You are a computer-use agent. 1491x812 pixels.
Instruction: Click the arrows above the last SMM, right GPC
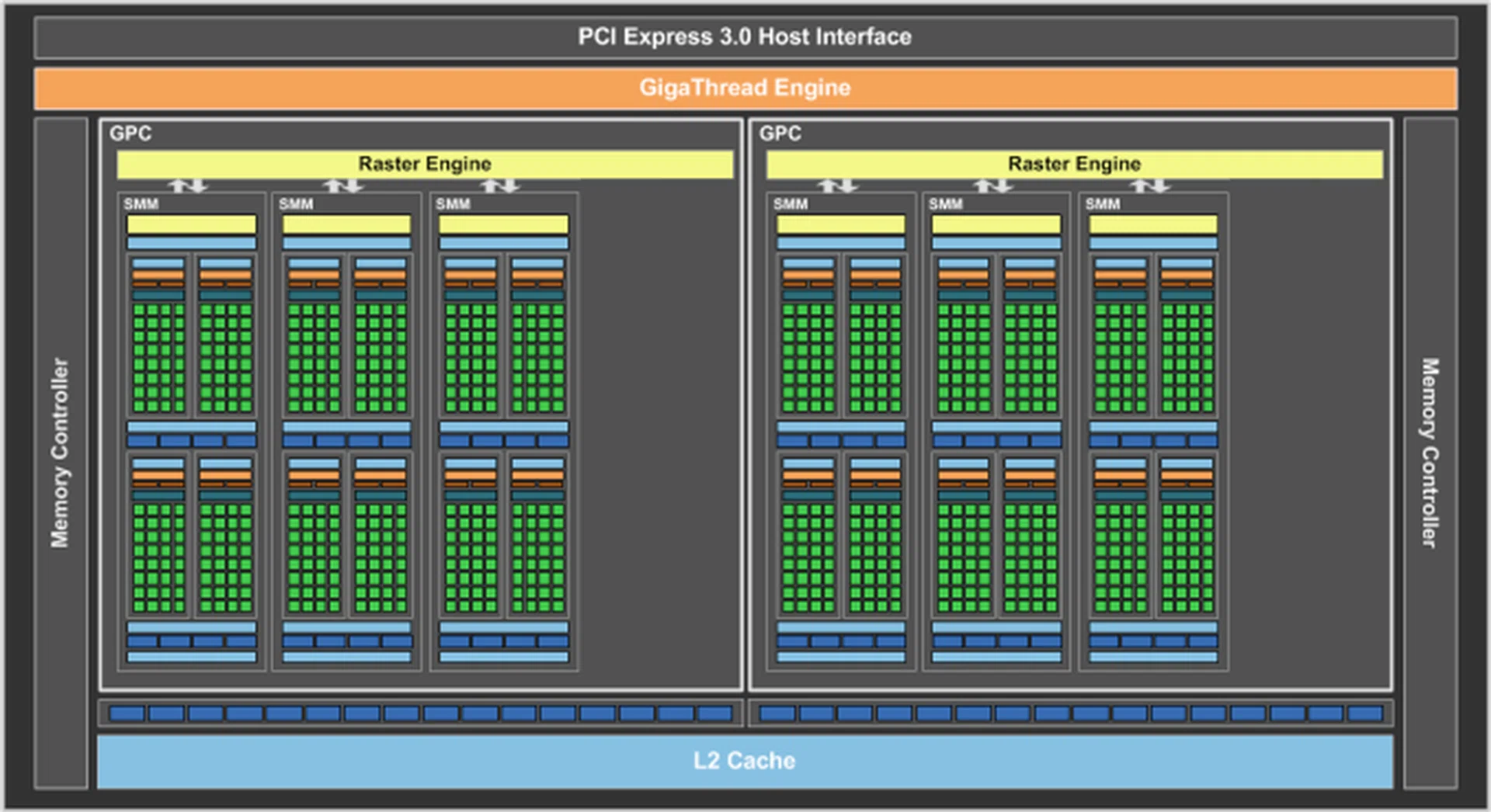click(x=1149, y=186)
